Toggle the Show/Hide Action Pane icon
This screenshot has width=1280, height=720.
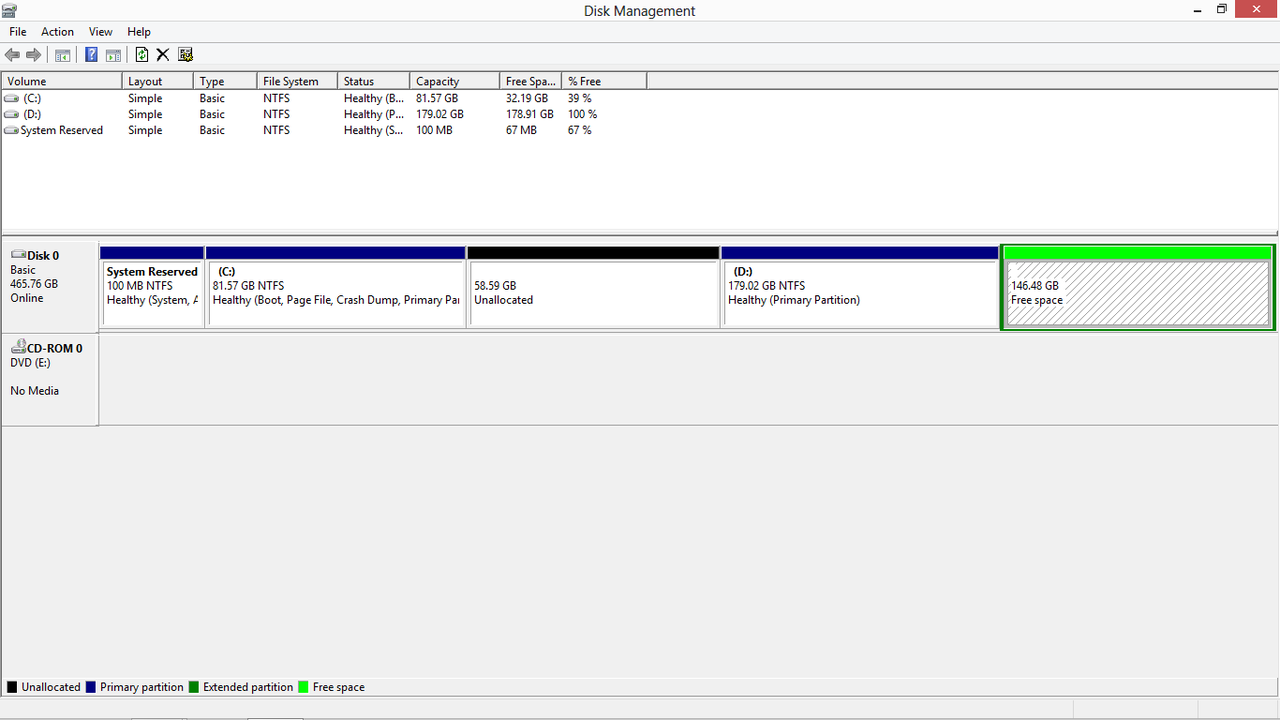coord(113,55)
